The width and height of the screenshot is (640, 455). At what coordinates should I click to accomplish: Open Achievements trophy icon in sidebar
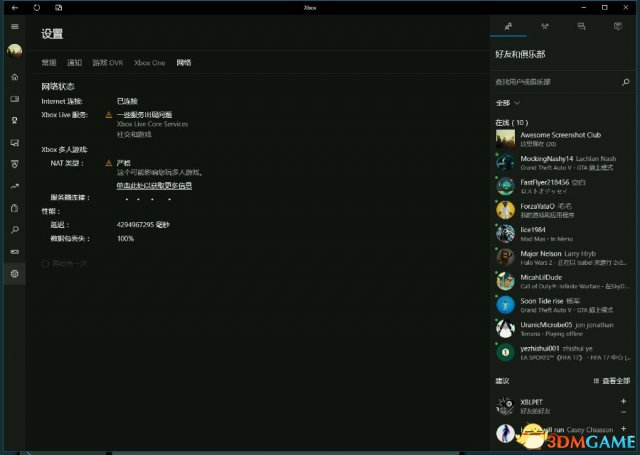pos(15,120)
